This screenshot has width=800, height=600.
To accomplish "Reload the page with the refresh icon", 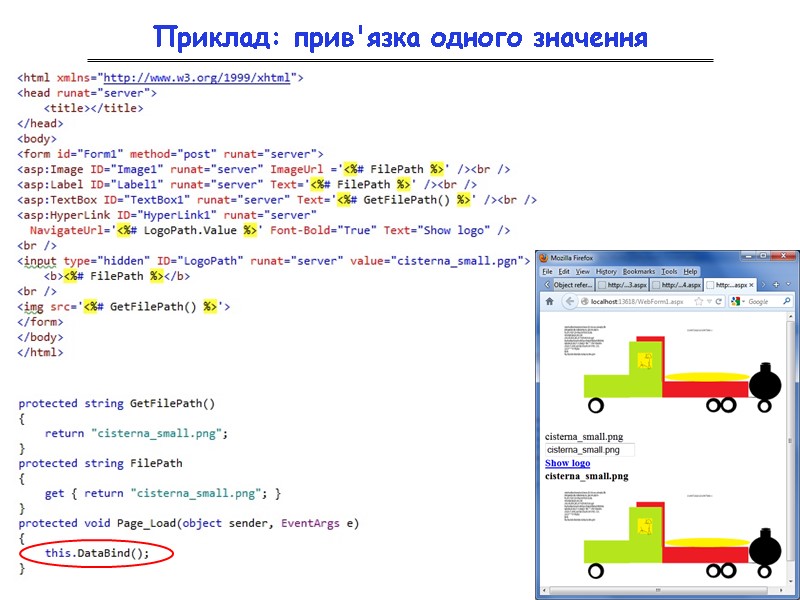I will pos(718,302).
